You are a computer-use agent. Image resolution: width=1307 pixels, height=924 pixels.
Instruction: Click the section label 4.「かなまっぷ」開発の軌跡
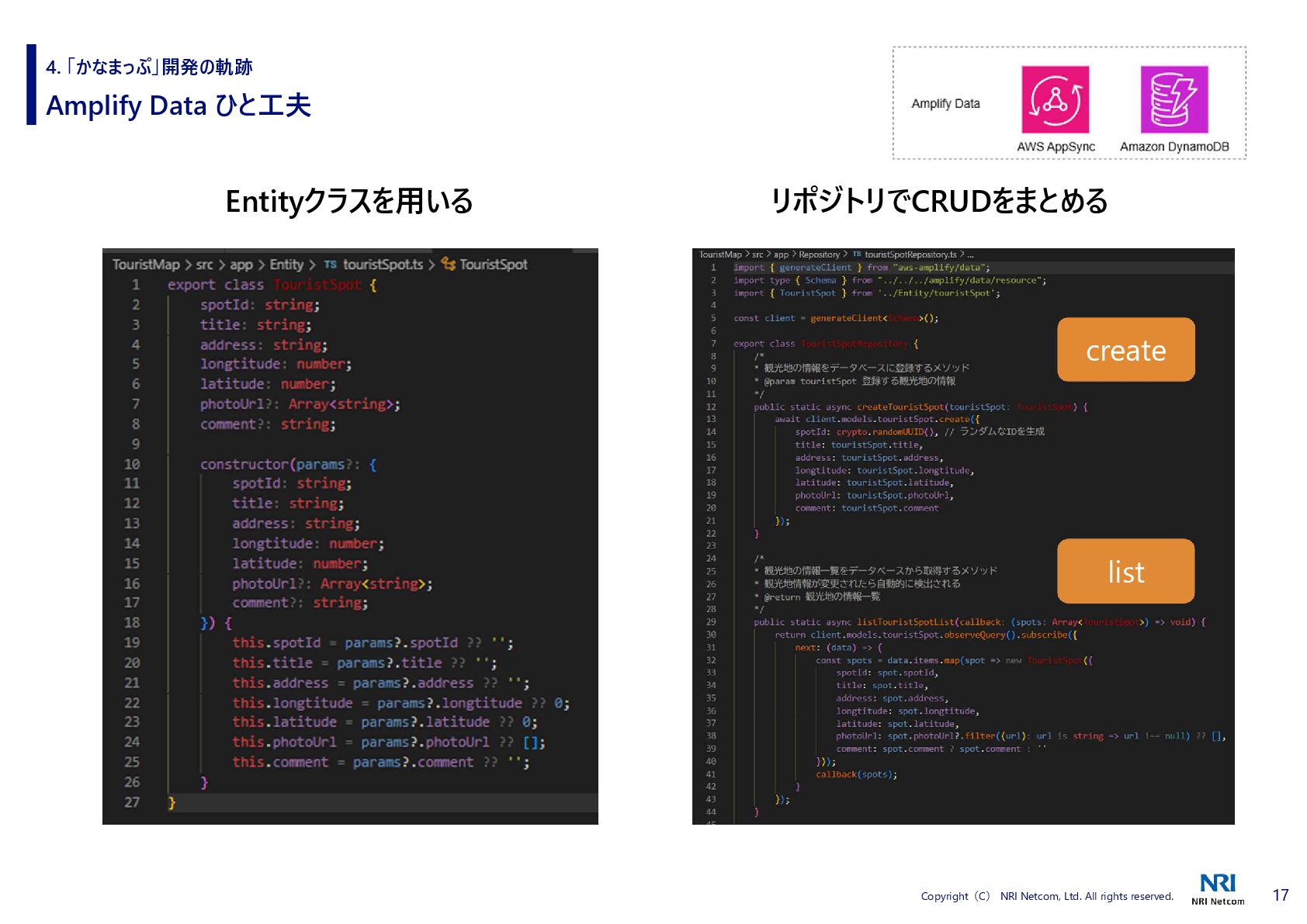[x=149, y=67]
